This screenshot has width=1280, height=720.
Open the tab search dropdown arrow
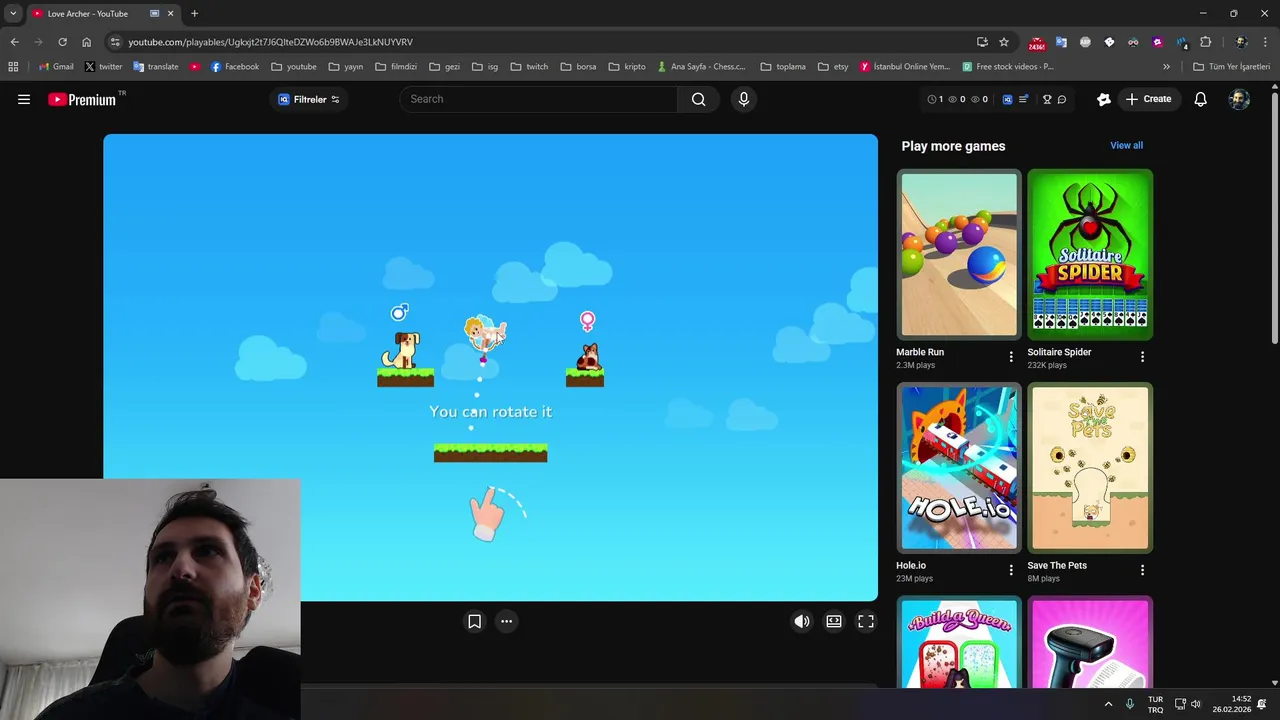click(12, 14)
